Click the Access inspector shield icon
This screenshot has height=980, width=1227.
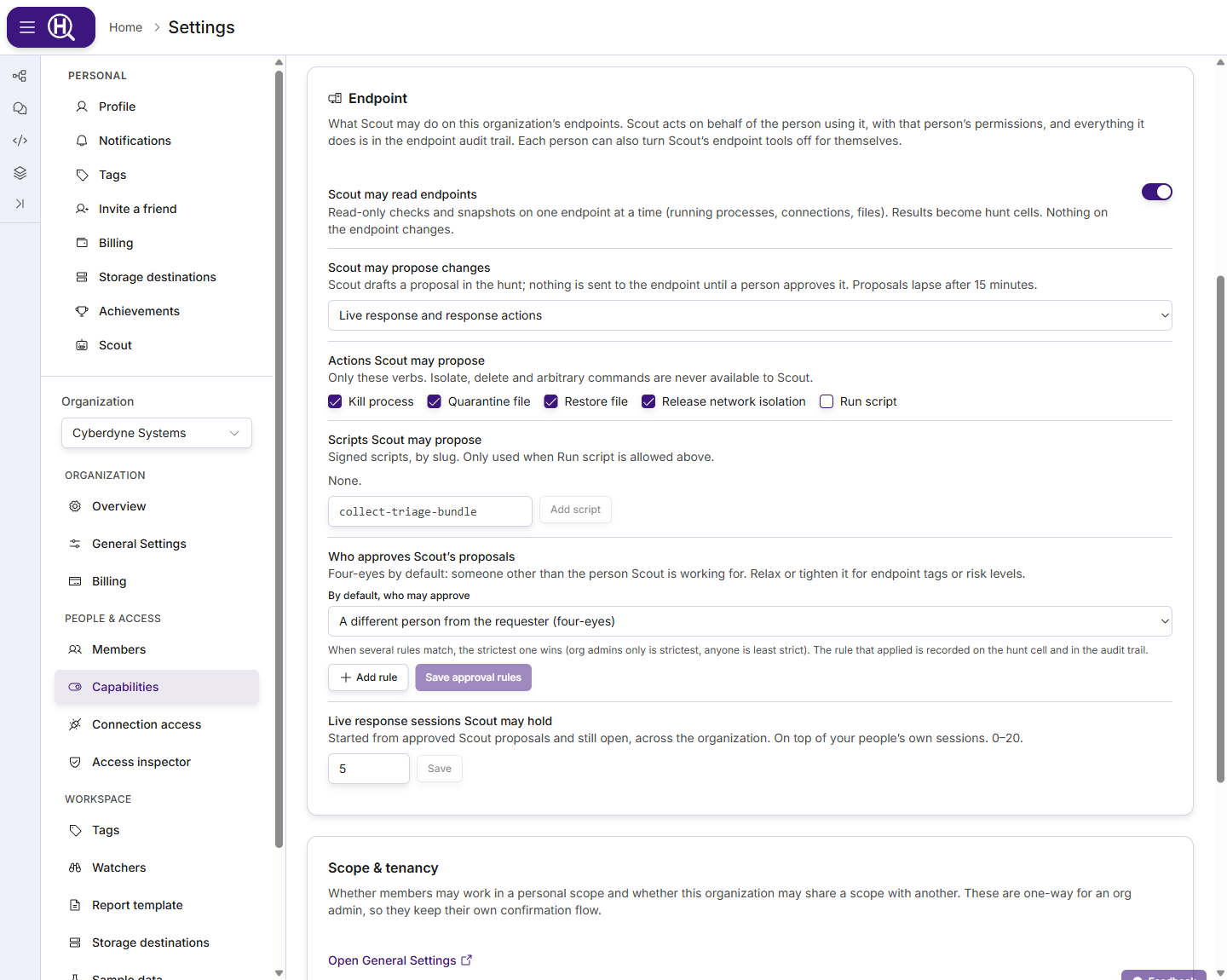pyautogui.click(x=75, y=762)
